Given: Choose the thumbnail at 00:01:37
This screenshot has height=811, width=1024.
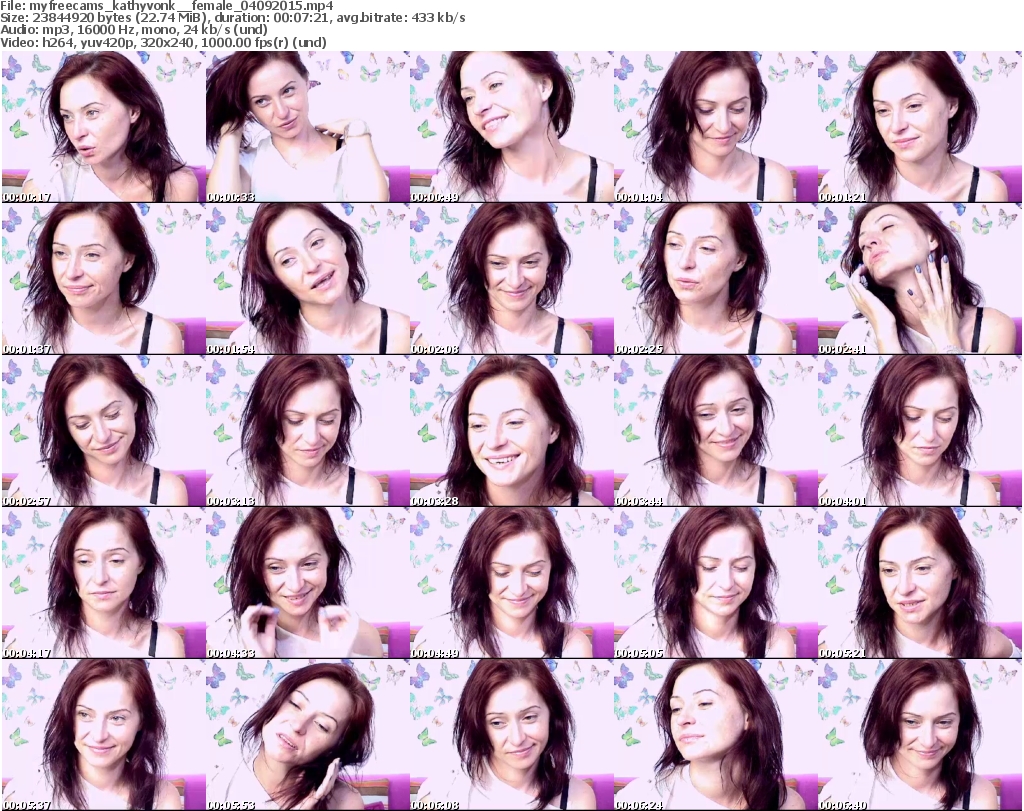Looking at the screenshot, I should pos(104,279).
